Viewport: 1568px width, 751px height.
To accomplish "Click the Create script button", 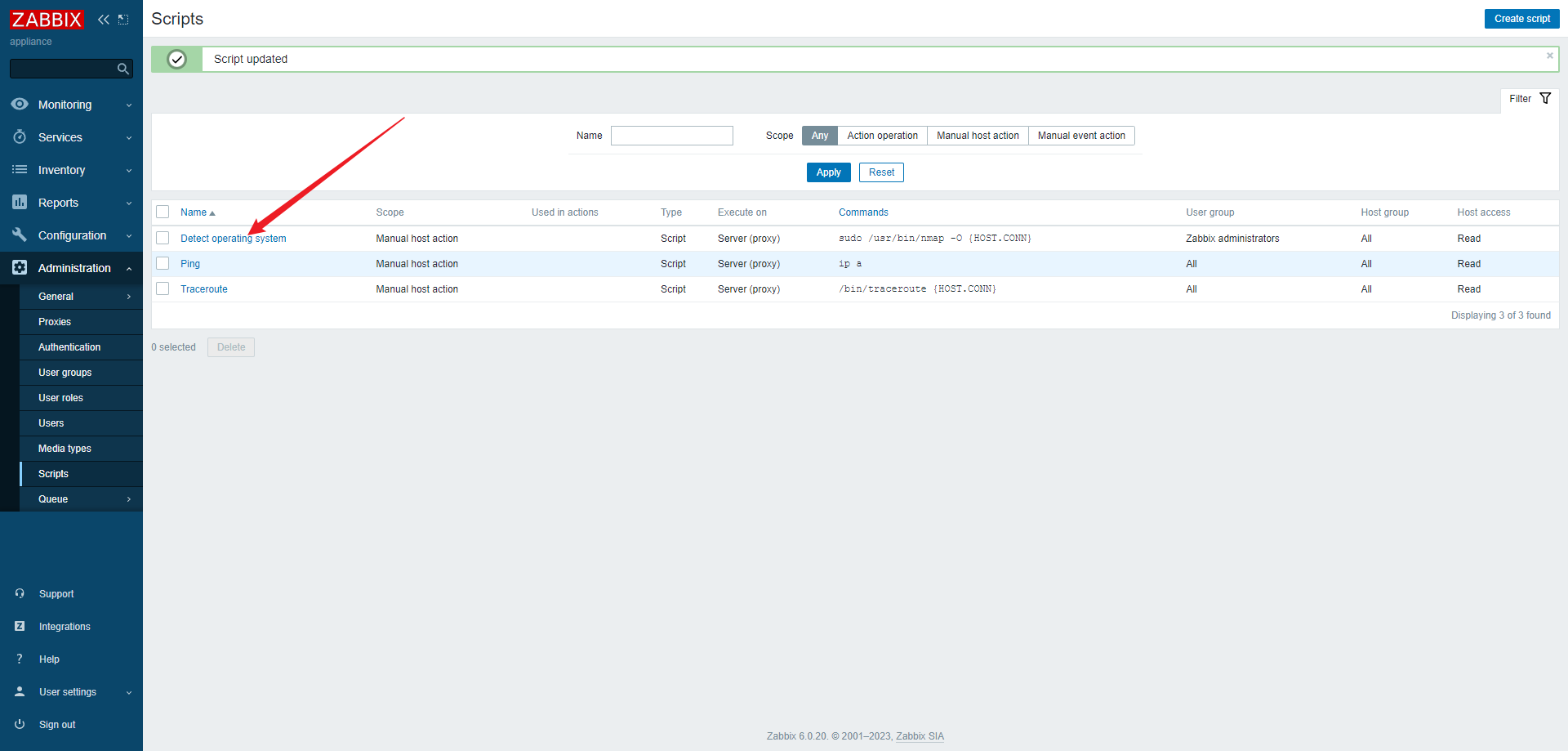I will click(x=1521, y=19).
